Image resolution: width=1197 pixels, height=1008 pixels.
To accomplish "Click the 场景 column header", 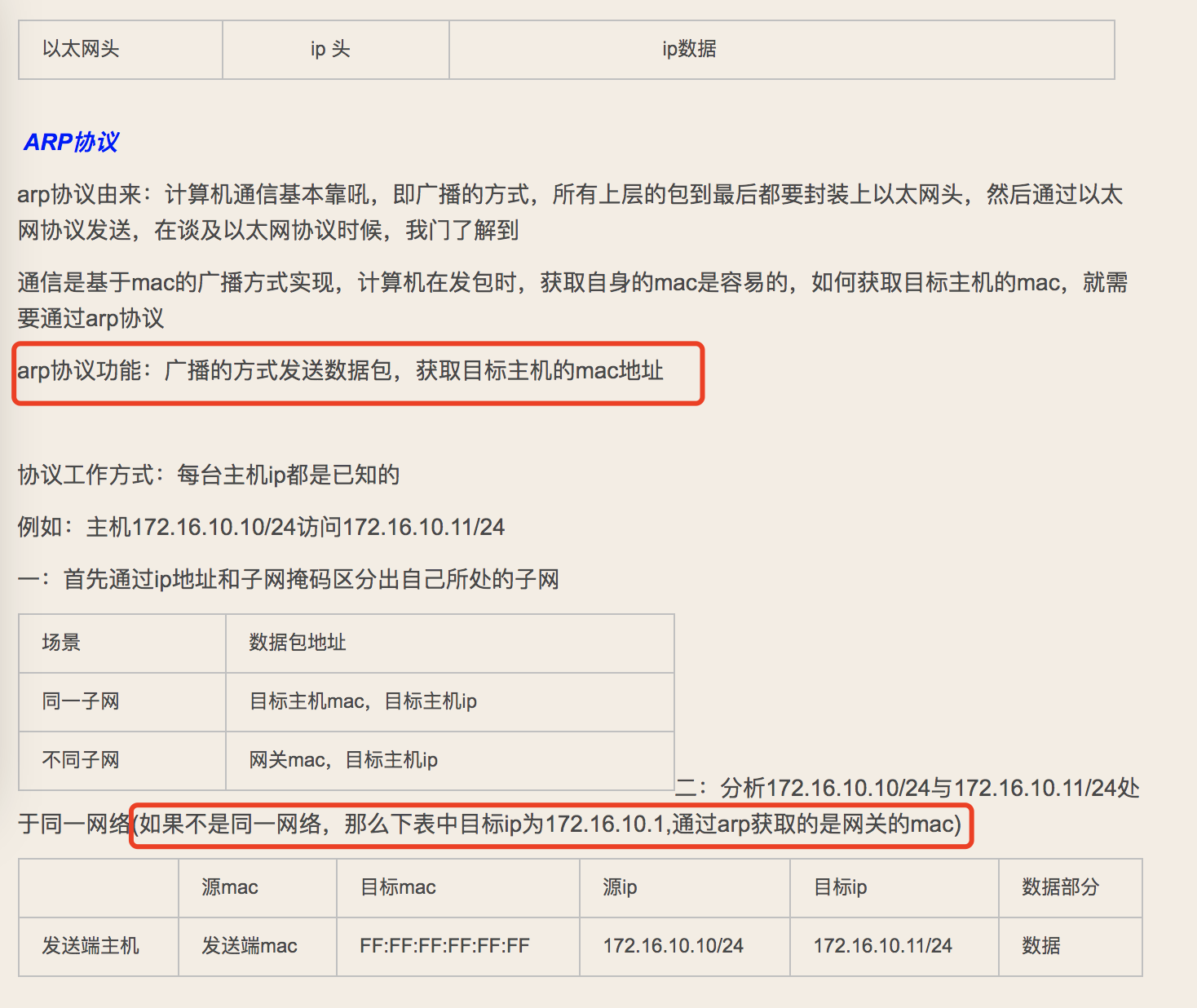I will 60,643.
